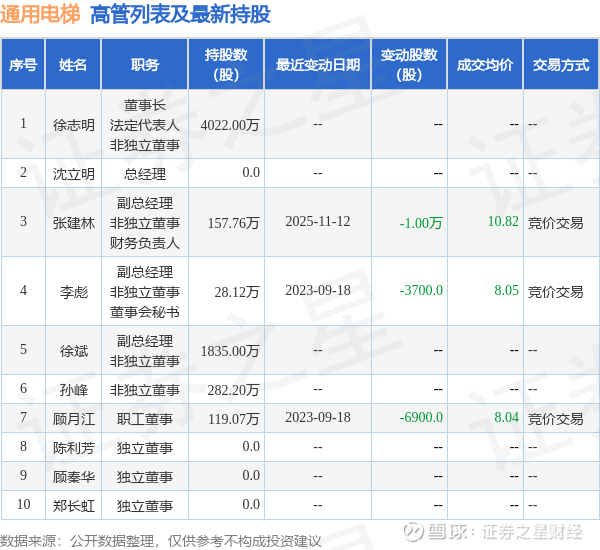600x550 pixels.
Task: Click the position 总经理
Action: [145, 174]
